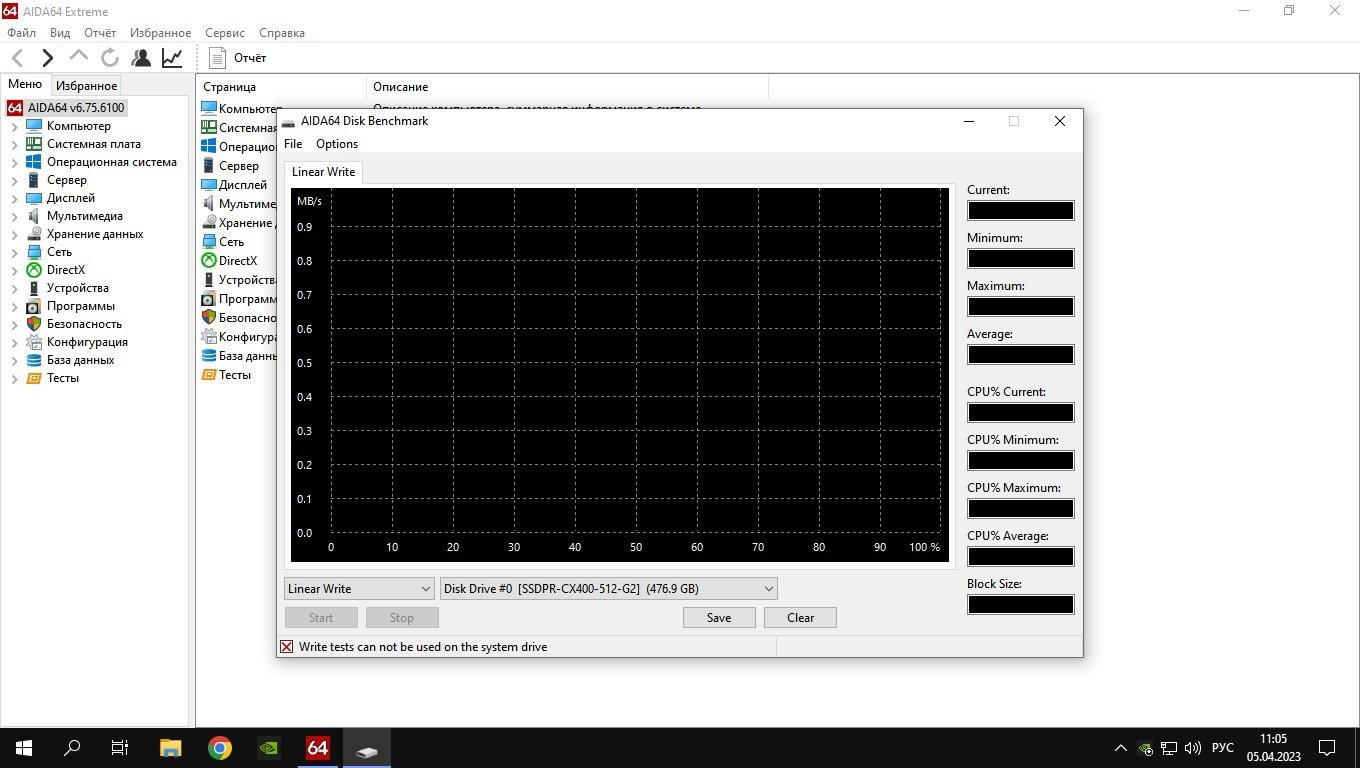Select Дисплей in the left tree
Screen dimensions: 1360x768
coord(71,198)
